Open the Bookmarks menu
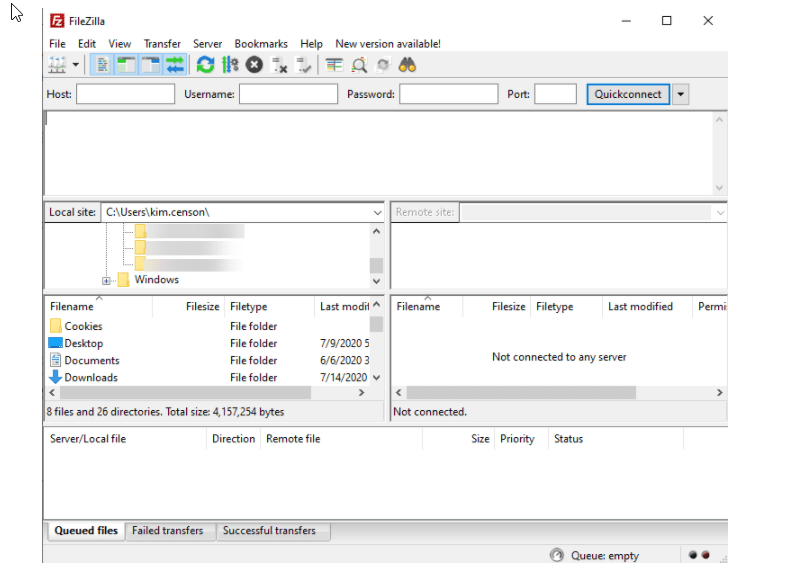The width and height of the screenshot is (805, 568). (x=261, y=44)
